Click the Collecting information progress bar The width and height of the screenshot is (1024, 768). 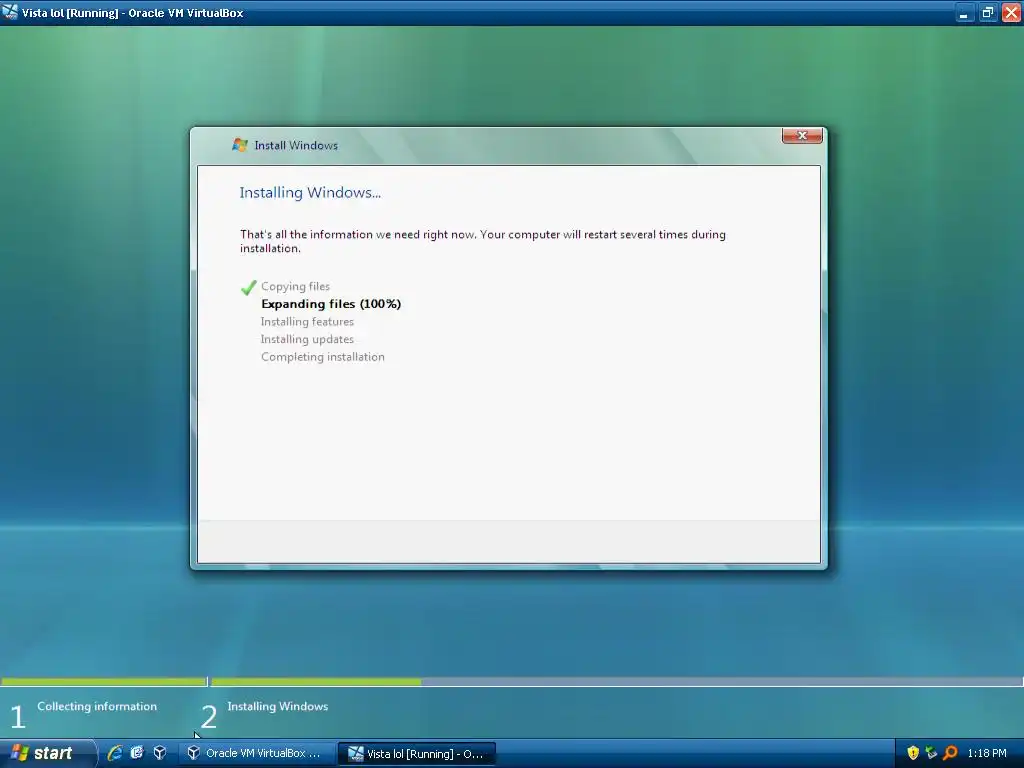(x=103, y=681)
